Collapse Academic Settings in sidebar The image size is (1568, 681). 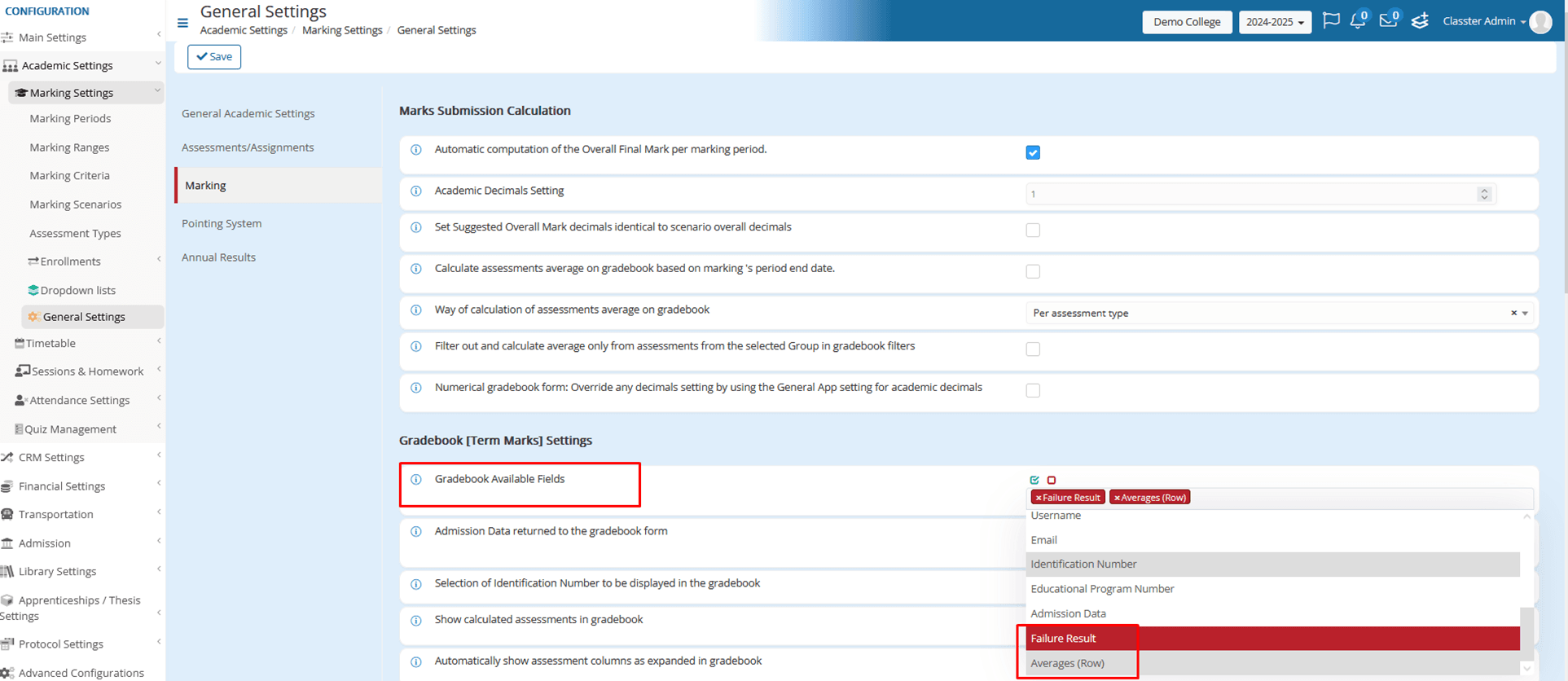[x=157, y=64]
